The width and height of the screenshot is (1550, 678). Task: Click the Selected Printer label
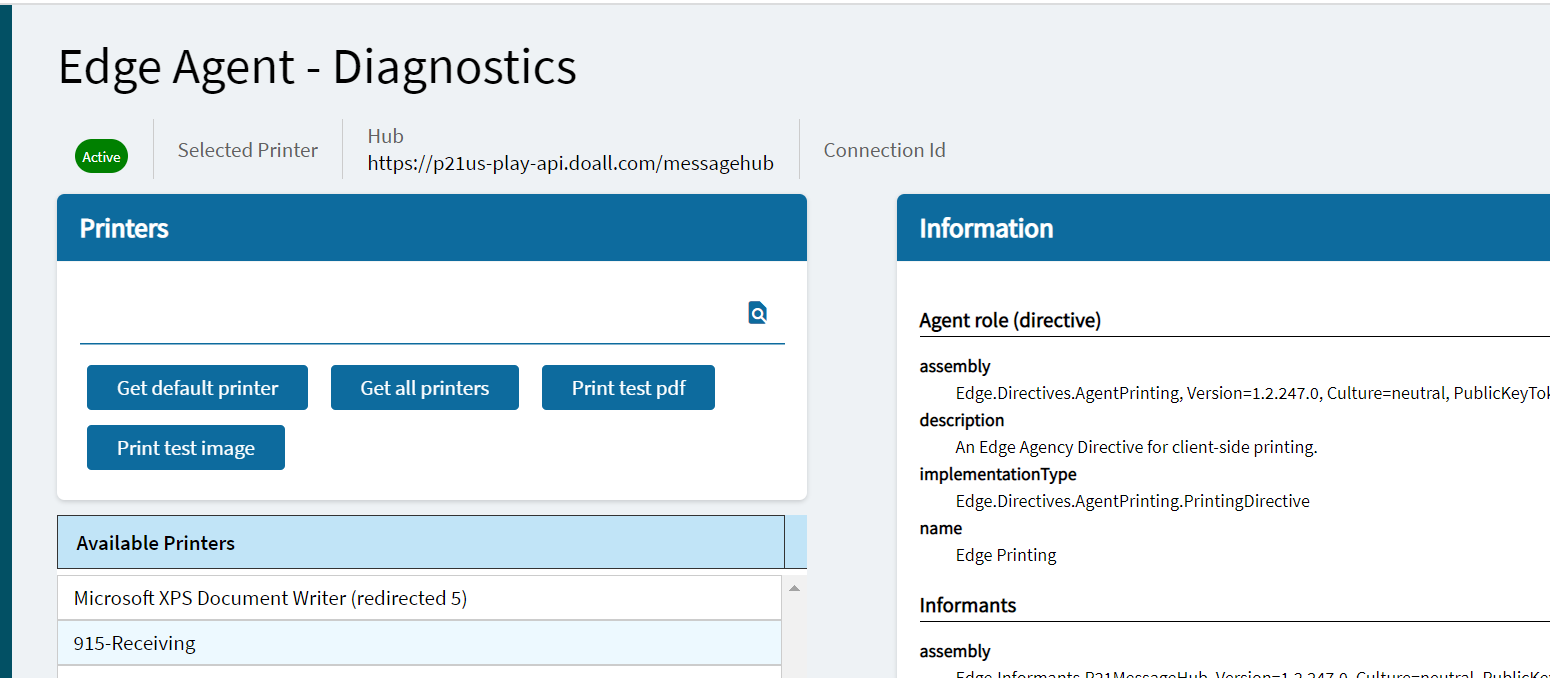click(248, 150)
